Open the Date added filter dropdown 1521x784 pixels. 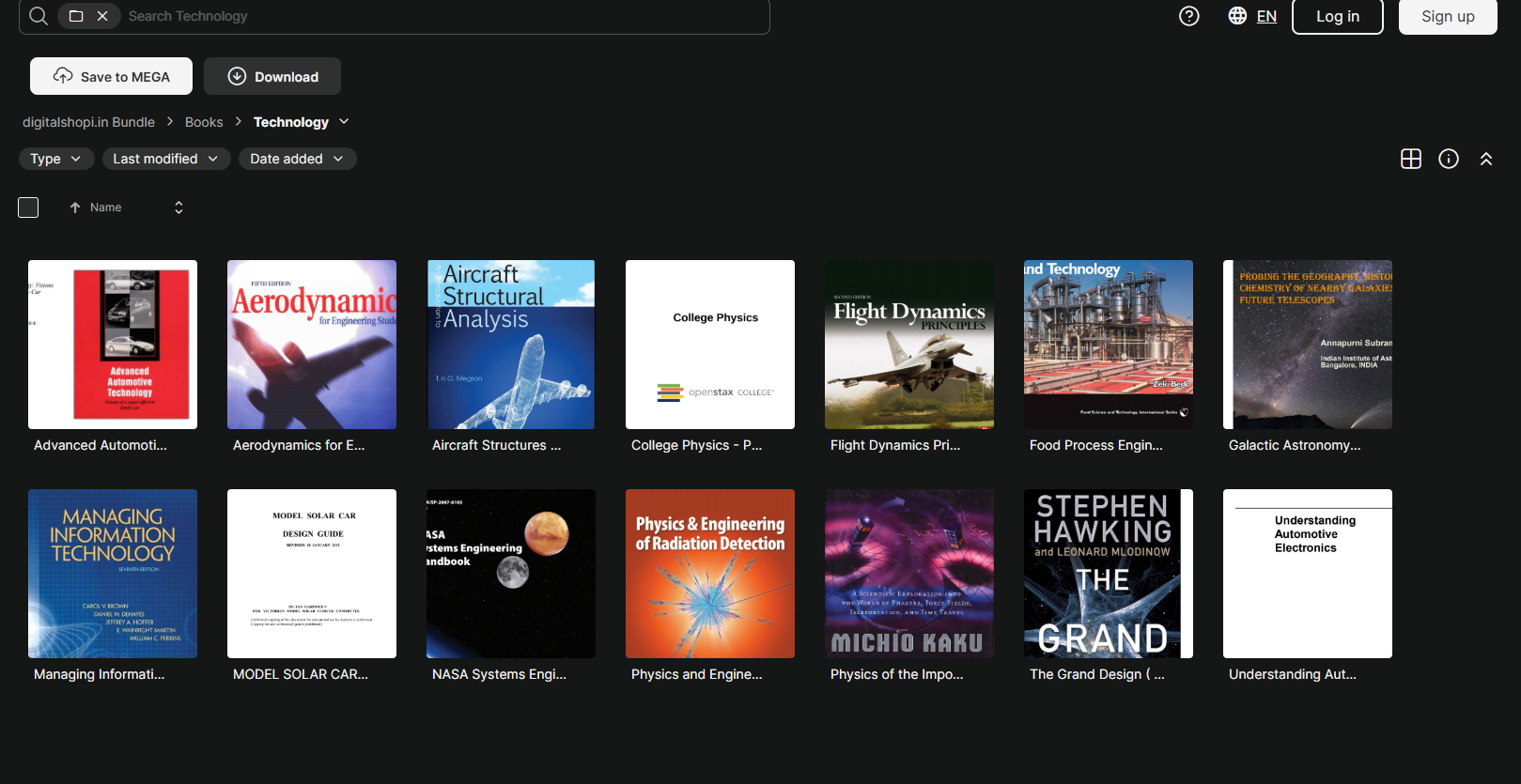pyautogui.click(x=297, y=159)
